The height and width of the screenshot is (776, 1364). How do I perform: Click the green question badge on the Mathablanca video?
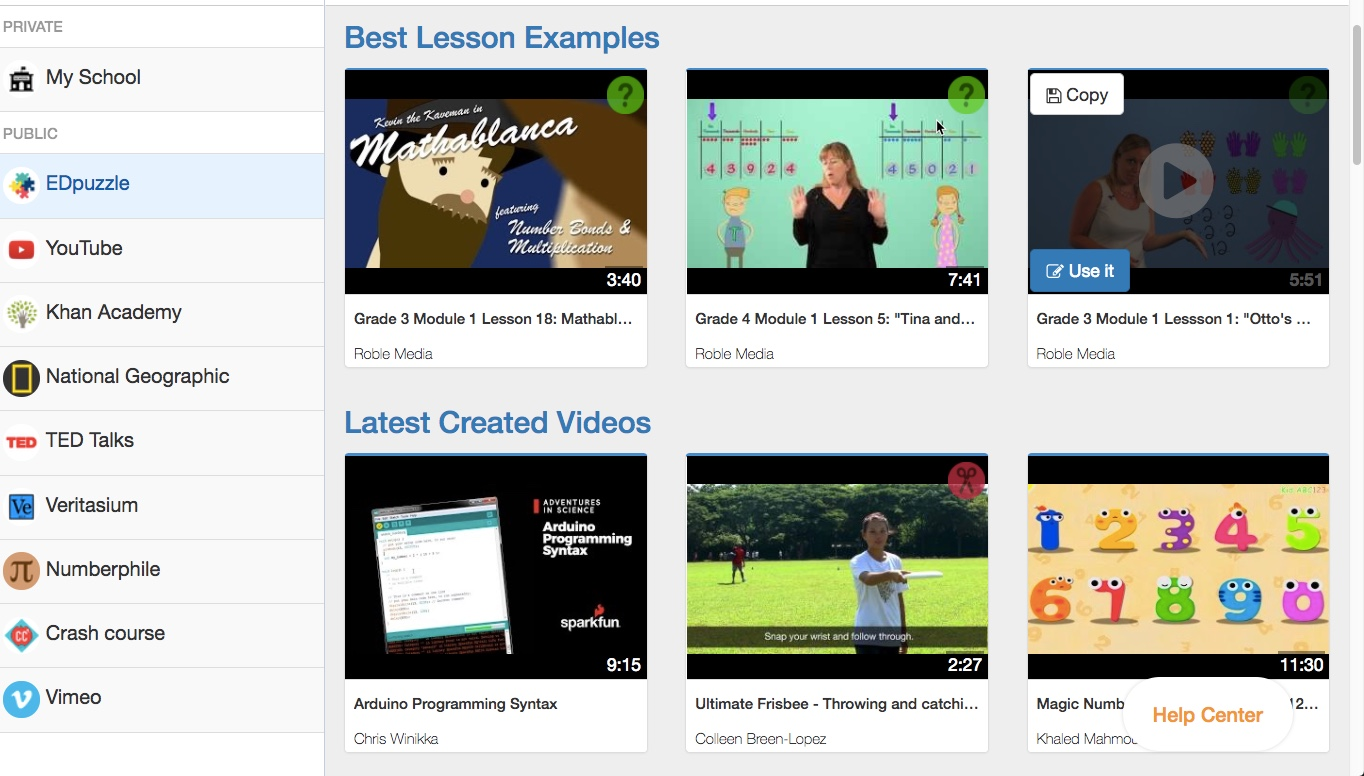coord(625,96)
